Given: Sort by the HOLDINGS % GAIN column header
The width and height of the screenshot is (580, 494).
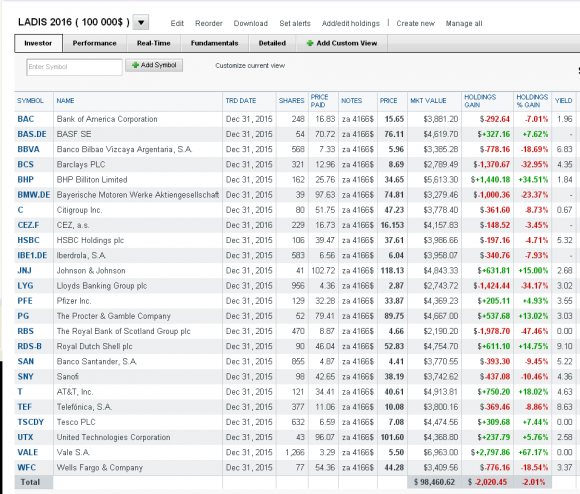Looking at the screenshot, I should click(532, 101).
